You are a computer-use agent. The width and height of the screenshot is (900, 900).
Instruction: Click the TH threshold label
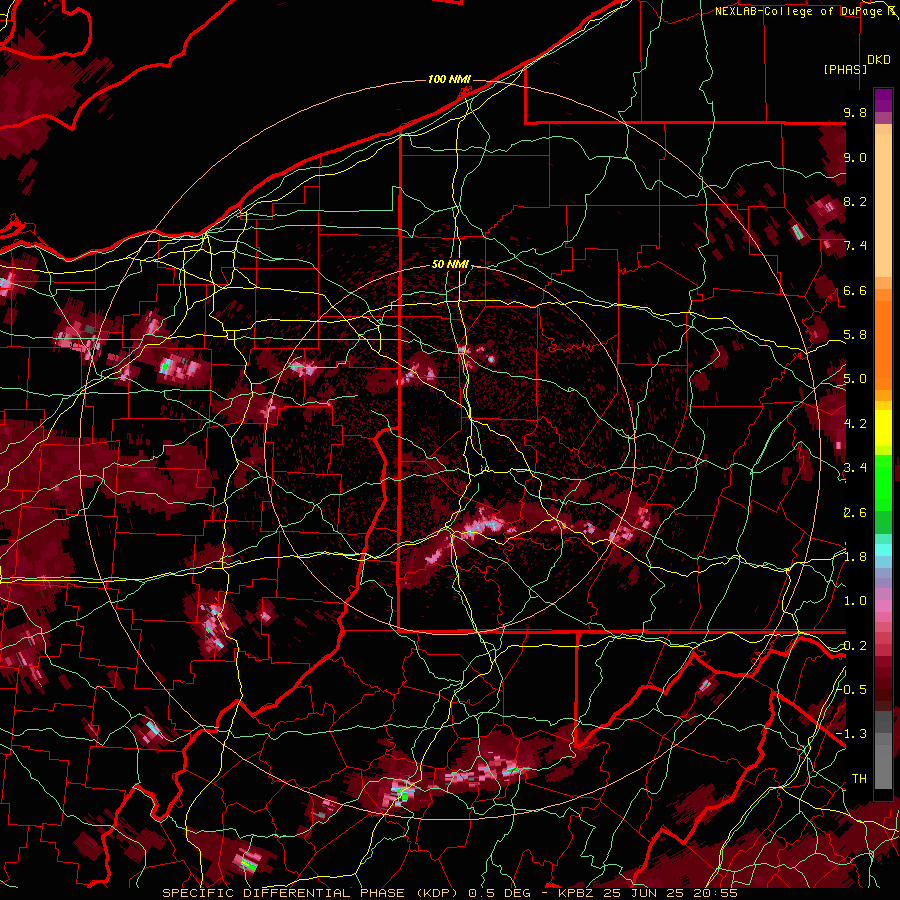[x=859, y=779]
